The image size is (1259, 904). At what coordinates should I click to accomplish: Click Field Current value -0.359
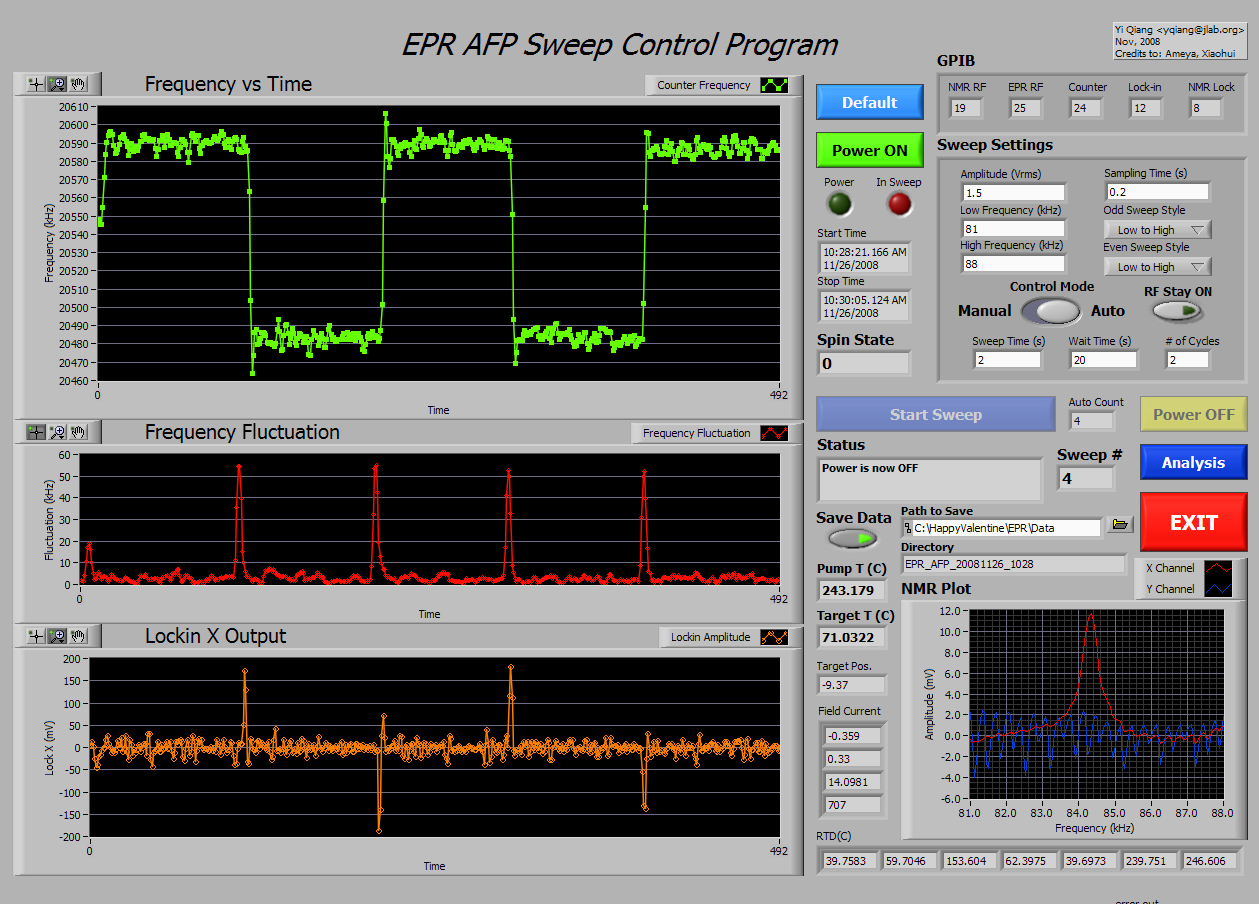[x=852, y=736]
